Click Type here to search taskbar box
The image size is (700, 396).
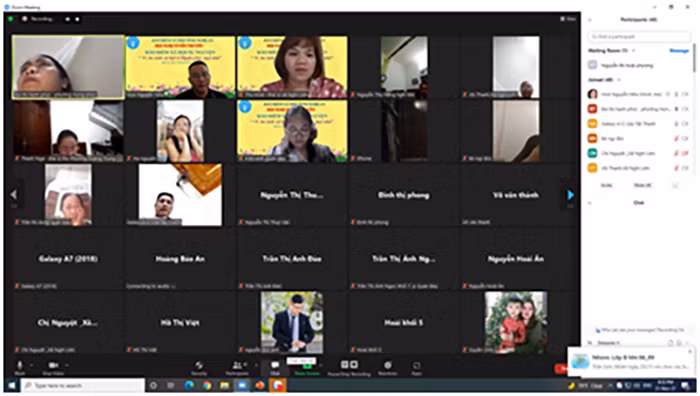click(x=83, y=385)
